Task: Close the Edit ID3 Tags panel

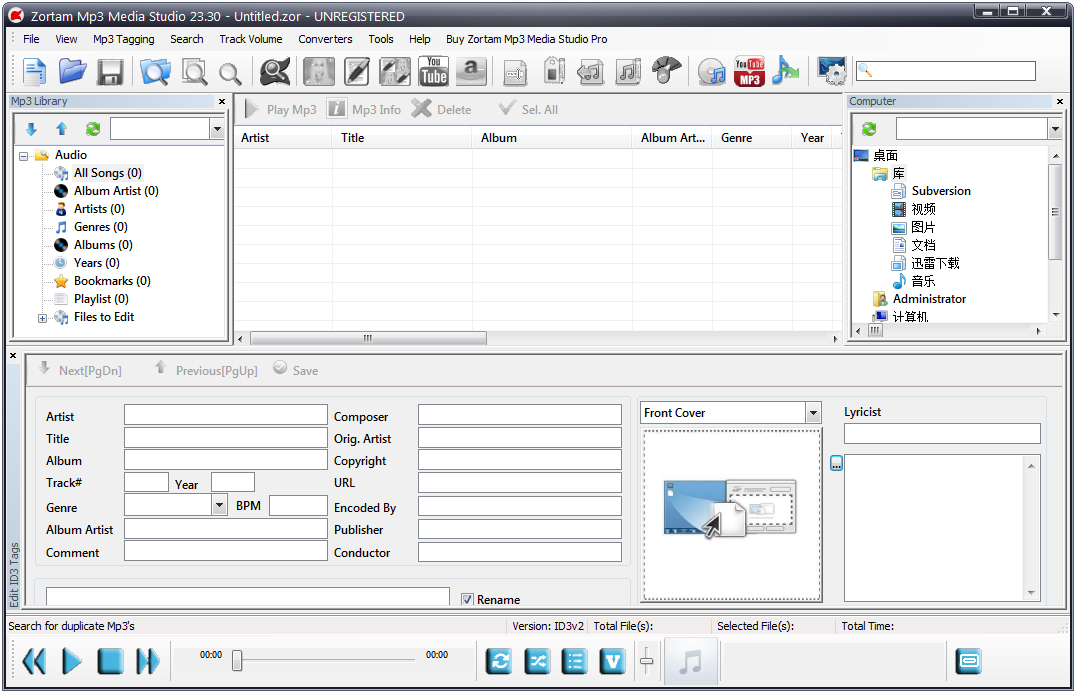Action: [13, 356]
